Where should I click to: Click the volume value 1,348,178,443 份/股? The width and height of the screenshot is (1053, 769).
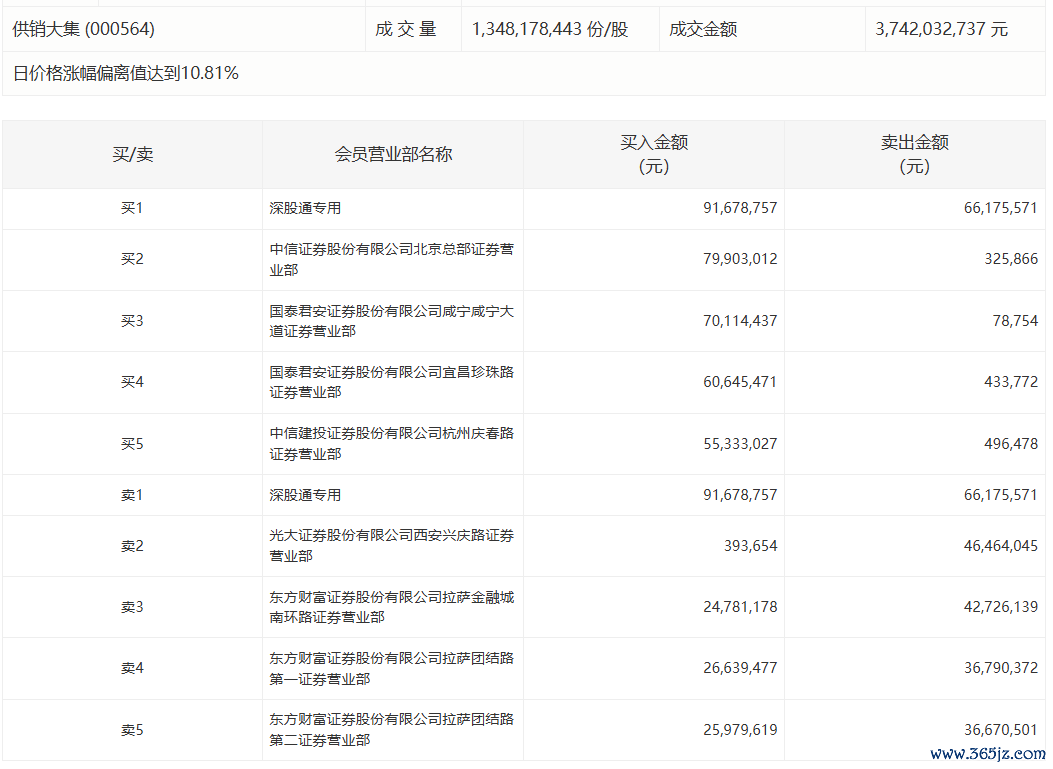(x=550, y=29)
